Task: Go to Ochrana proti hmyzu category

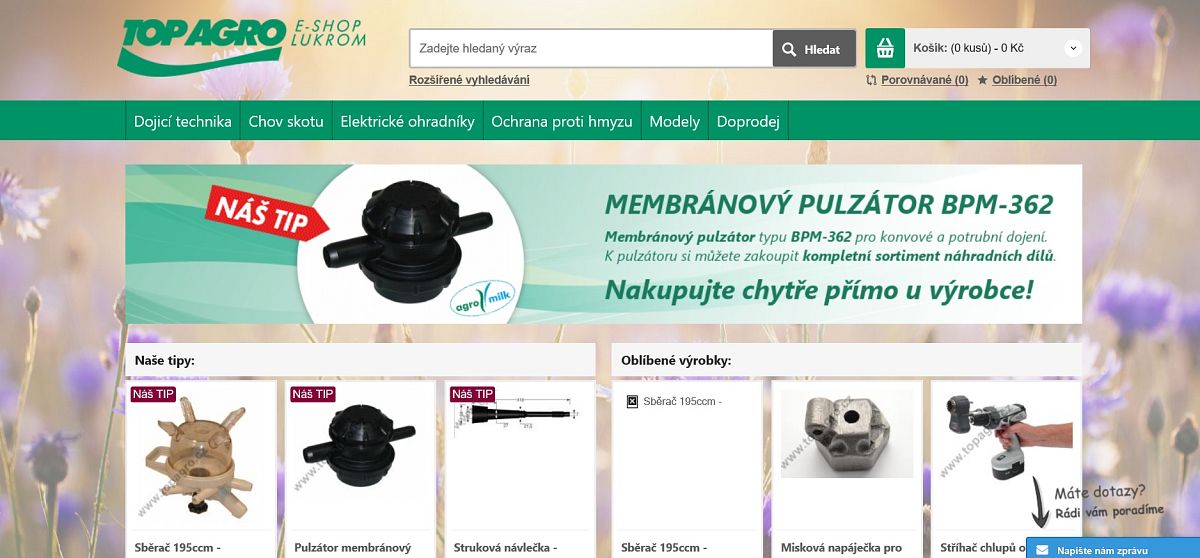Action: click(x=562, y=121)
